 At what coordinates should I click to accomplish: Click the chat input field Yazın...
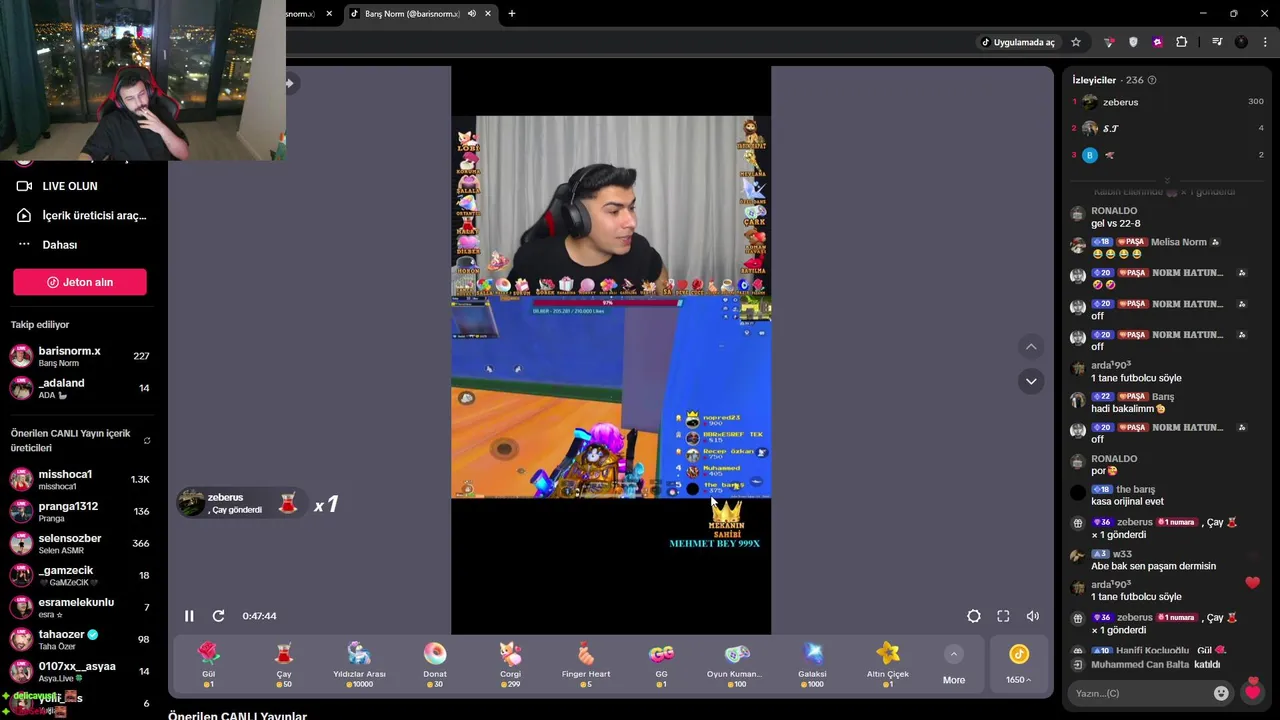1140,693
